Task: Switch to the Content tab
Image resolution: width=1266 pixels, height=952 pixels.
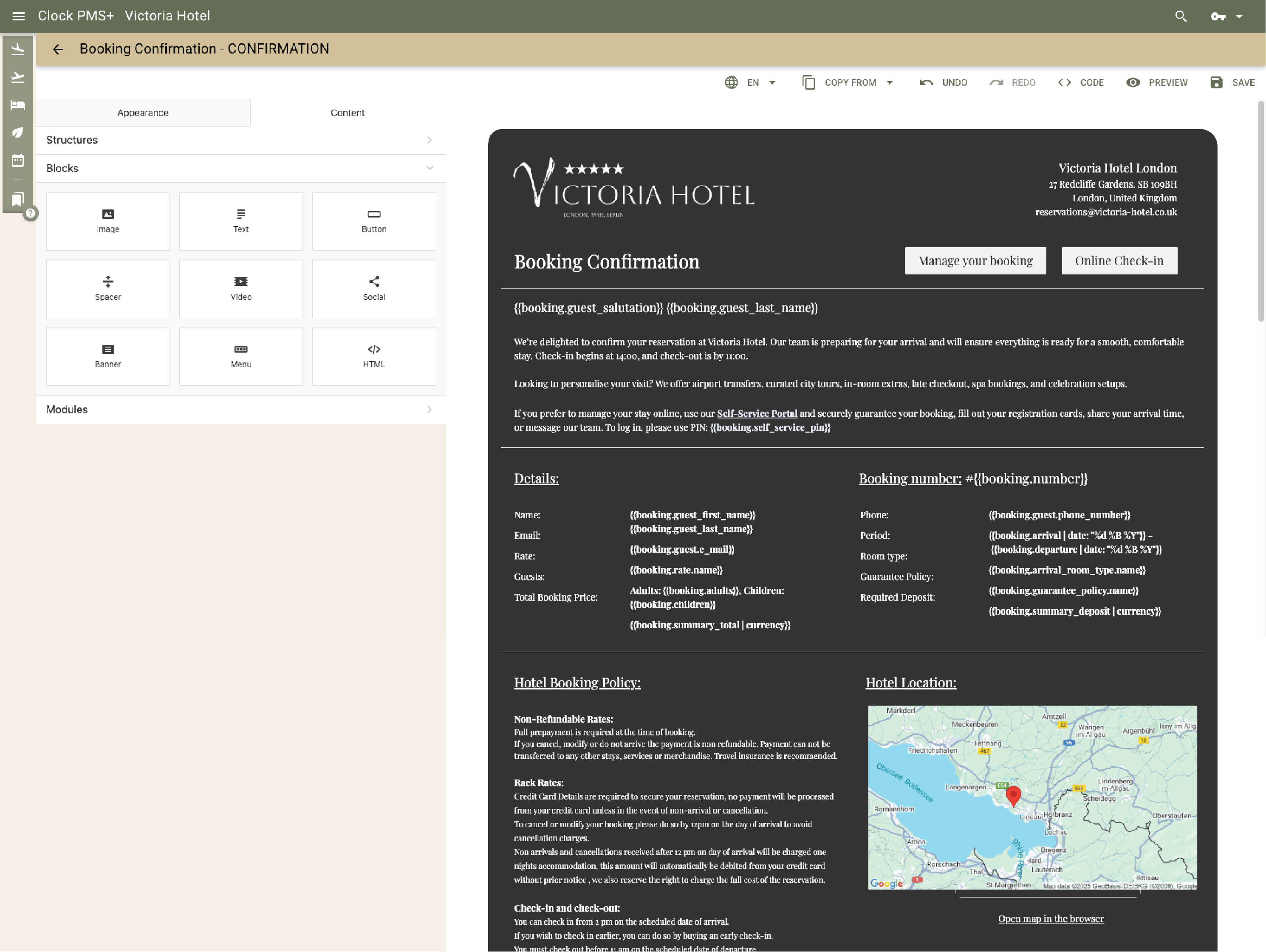Action: [348, 113]
